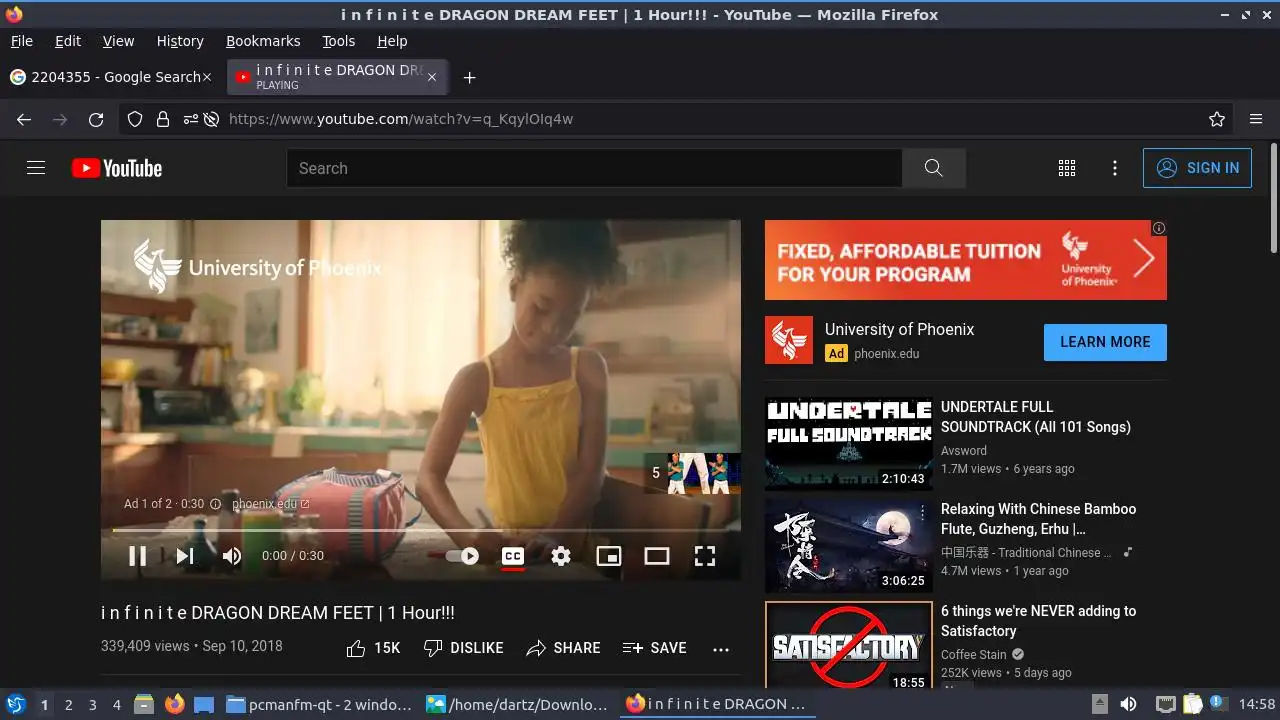Image resolution: width=1280 pixels, height=720 pixels.
Task: Click the taskbar volume speaker icon
Action: (x=1128, y=704)
